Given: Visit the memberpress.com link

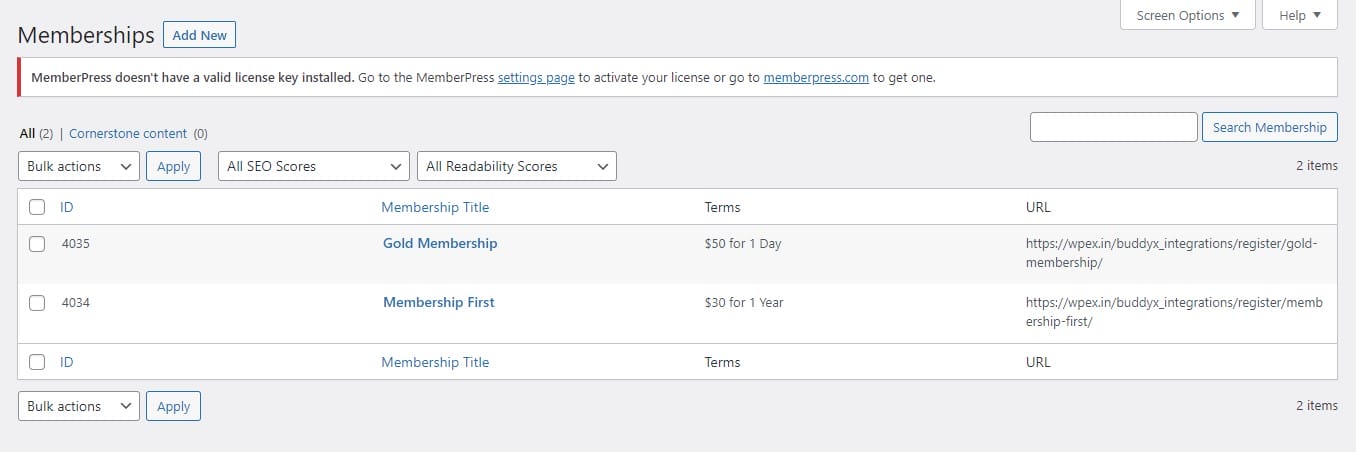Looking at the screenshot, I should (x=815, y=77).
